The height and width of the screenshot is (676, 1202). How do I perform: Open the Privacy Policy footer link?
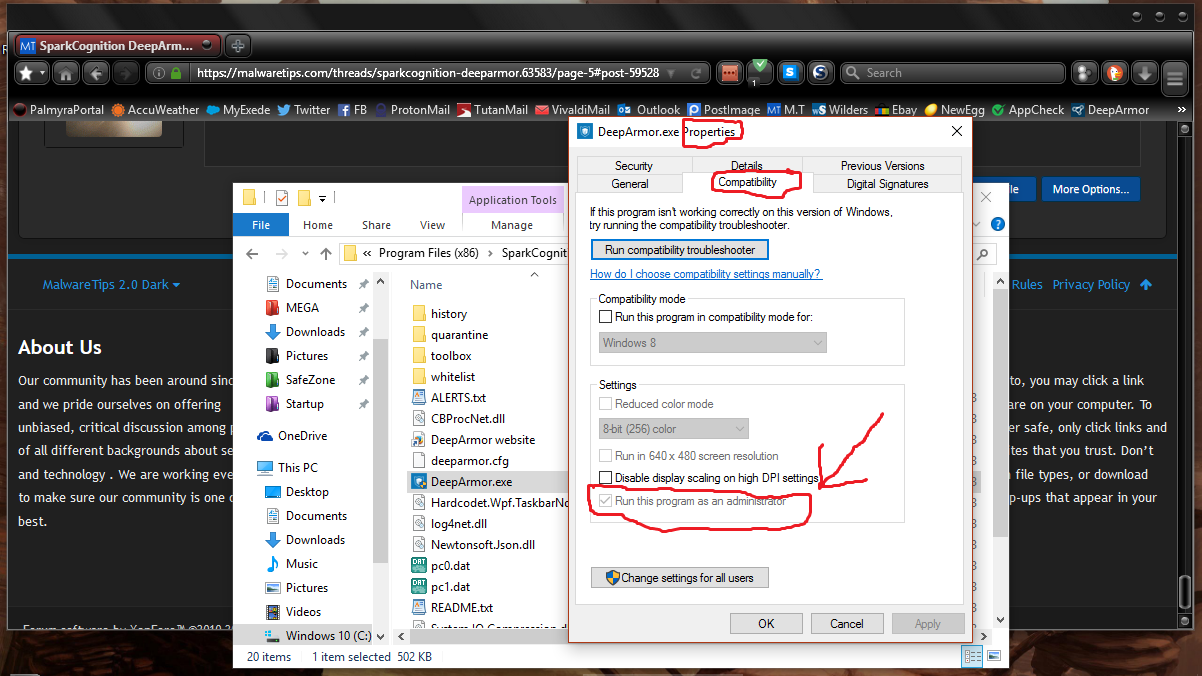(x=1091, y=285)
